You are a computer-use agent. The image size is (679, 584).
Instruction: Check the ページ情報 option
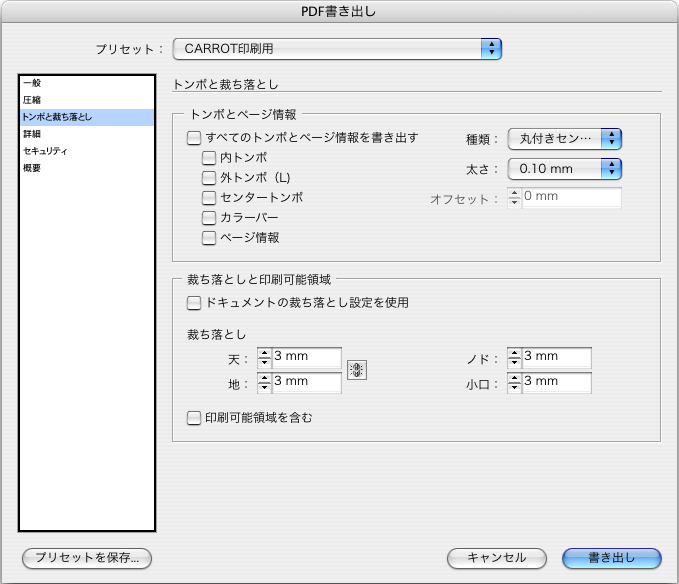(x=209, y=238)
